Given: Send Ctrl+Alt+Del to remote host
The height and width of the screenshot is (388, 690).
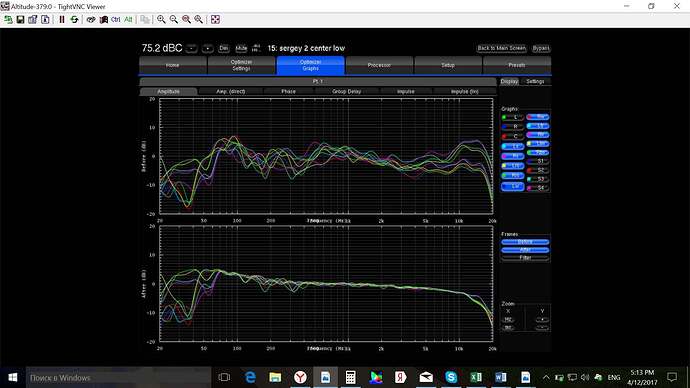Looking at the screenshot, I should [x=91, y=19].
